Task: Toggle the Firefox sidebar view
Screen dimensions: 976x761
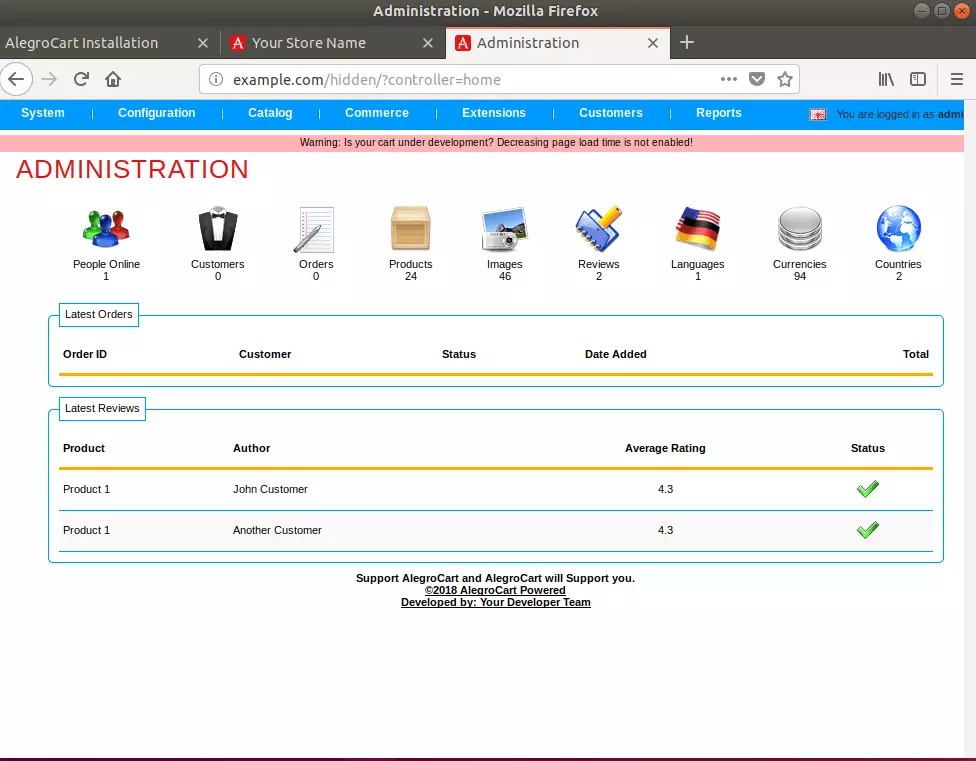Action: point(917,79)
